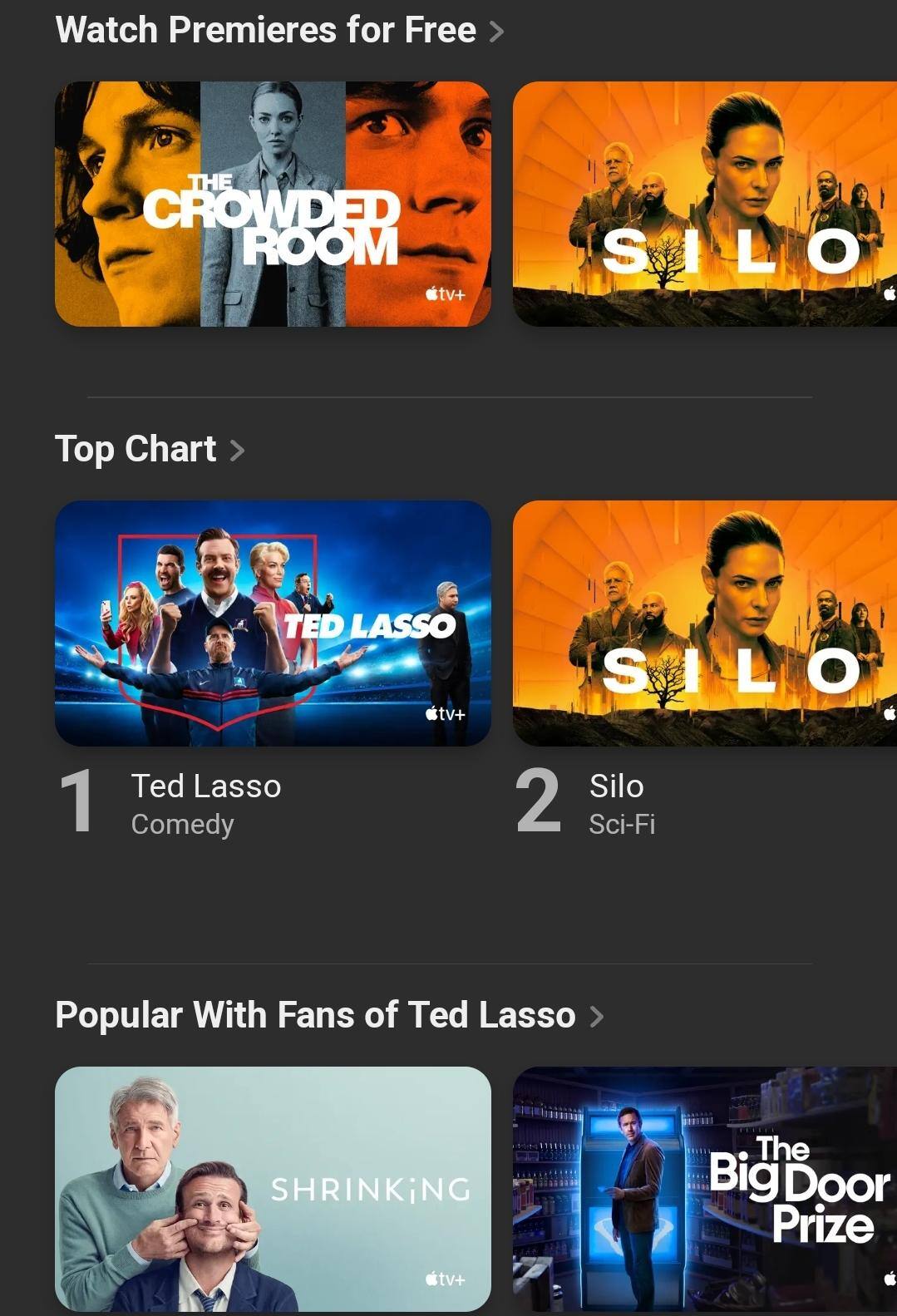Viewport: 897px width, 1316px height.
Task: Open the Top Chart section heading
Action: [x=136, y=450]
